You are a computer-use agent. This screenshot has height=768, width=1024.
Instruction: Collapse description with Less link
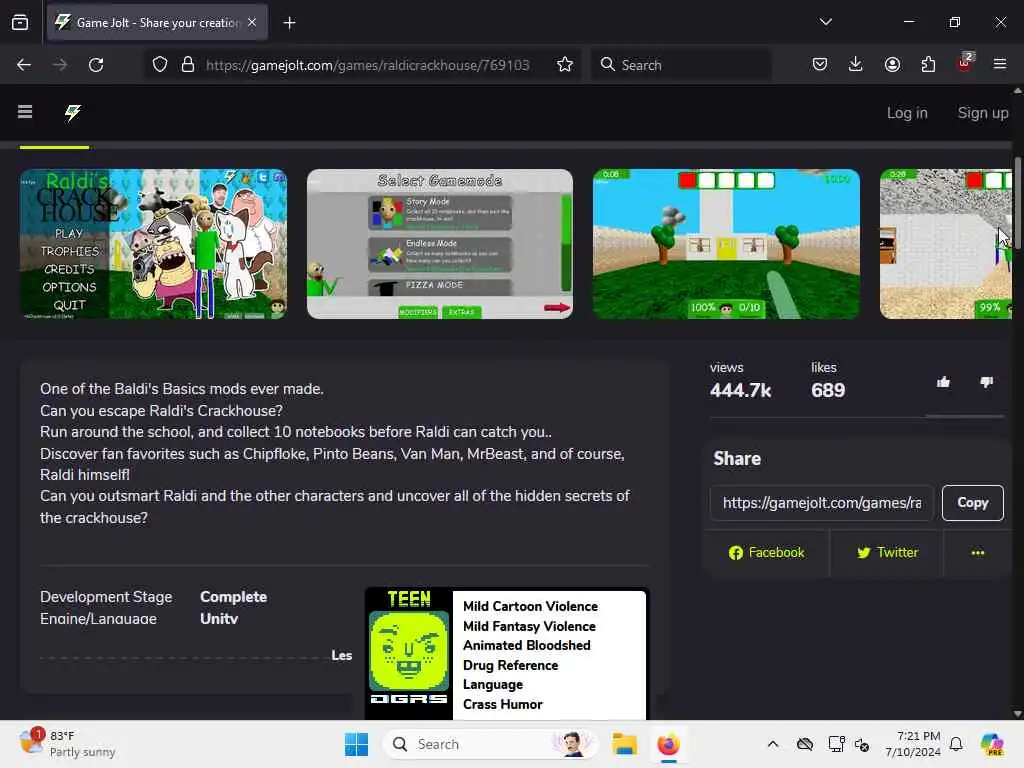pos(342,655)
